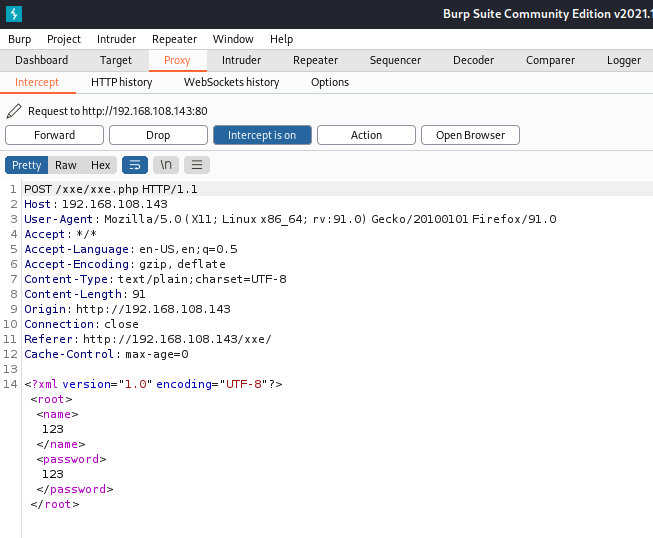Open the hamburger message editor menu

click(197, 165)
